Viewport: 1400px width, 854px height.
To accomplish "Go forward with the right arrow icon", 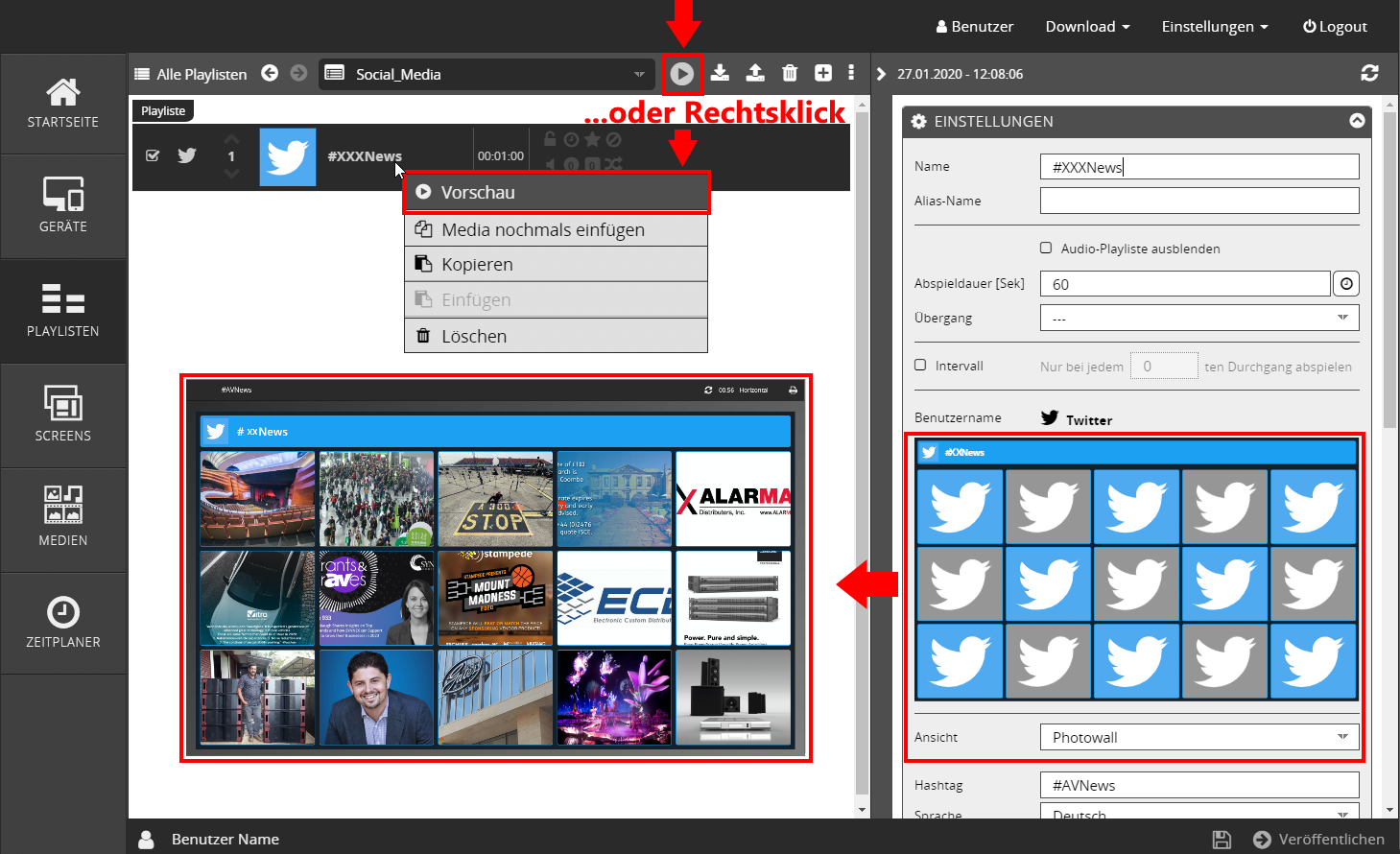I will [299, 73].
